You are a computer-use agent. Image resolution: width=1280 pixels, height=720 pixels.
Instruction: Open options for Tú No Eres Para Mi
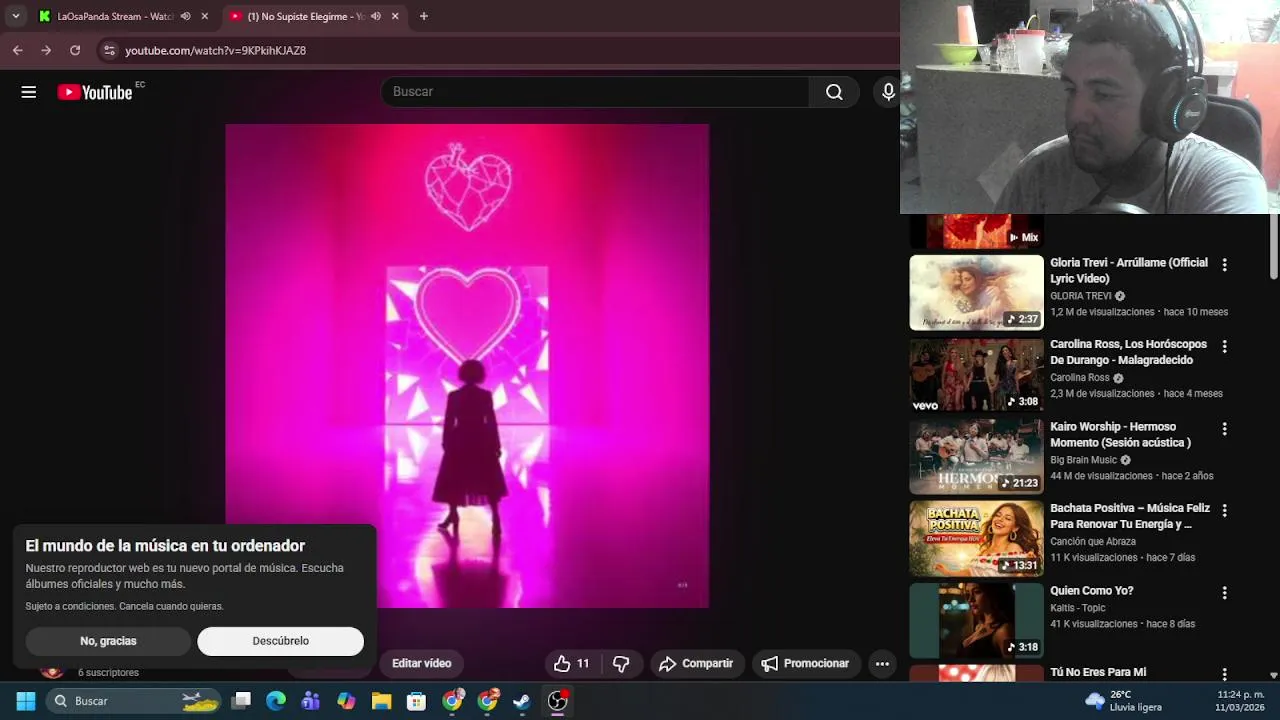[x=1224, y=675]
